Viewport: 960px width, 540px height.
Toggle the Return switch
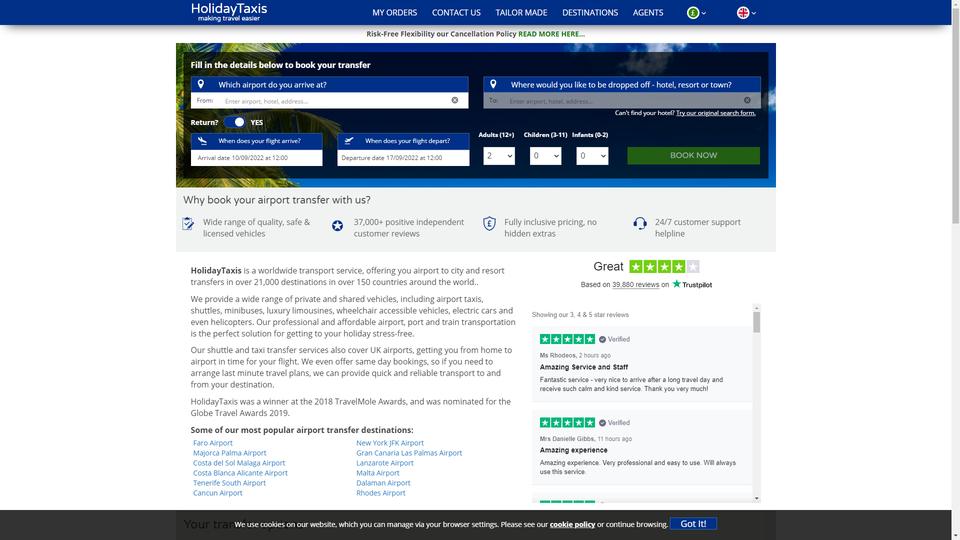tap(234, 122)
